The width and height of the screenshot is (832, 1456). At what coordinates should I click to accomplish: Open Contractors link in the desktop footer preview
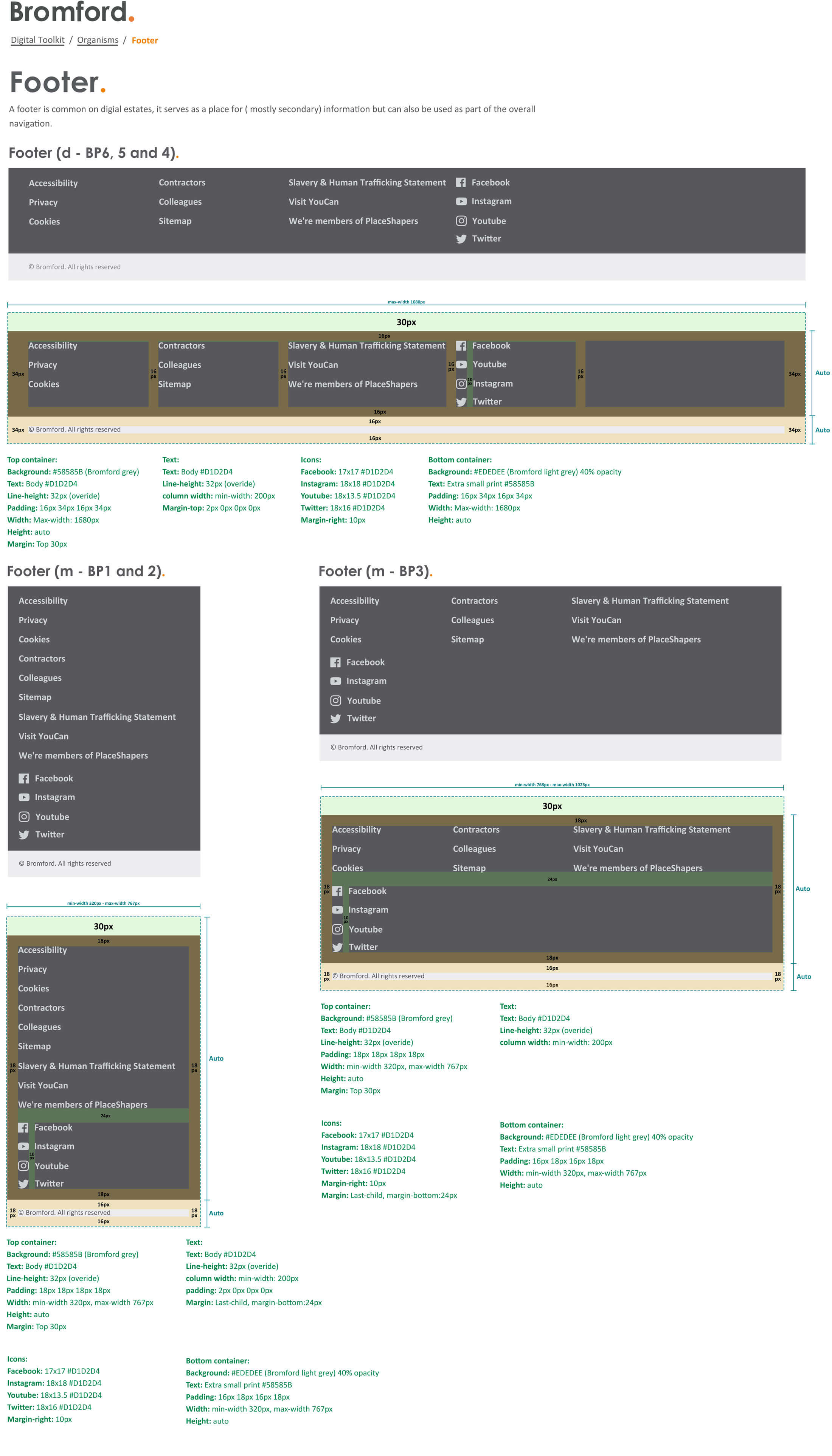tap(182, 182)
